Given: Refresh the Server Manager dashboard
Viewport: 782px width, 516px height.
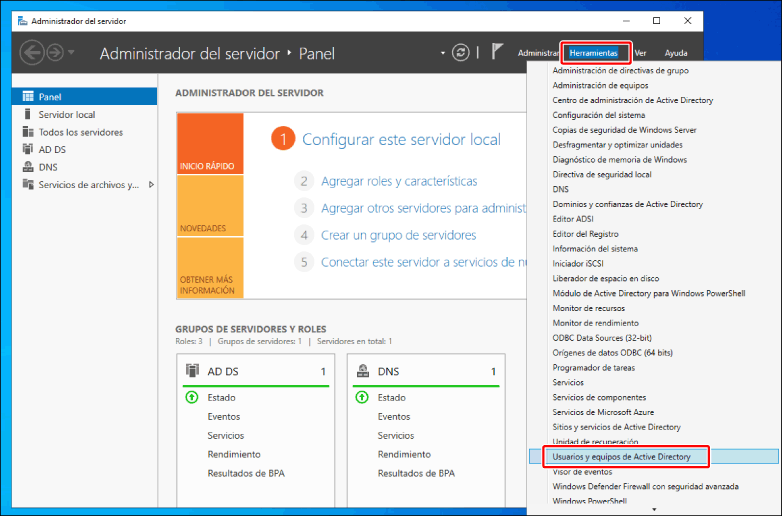Looking at the screenshot, I should 460,53.
